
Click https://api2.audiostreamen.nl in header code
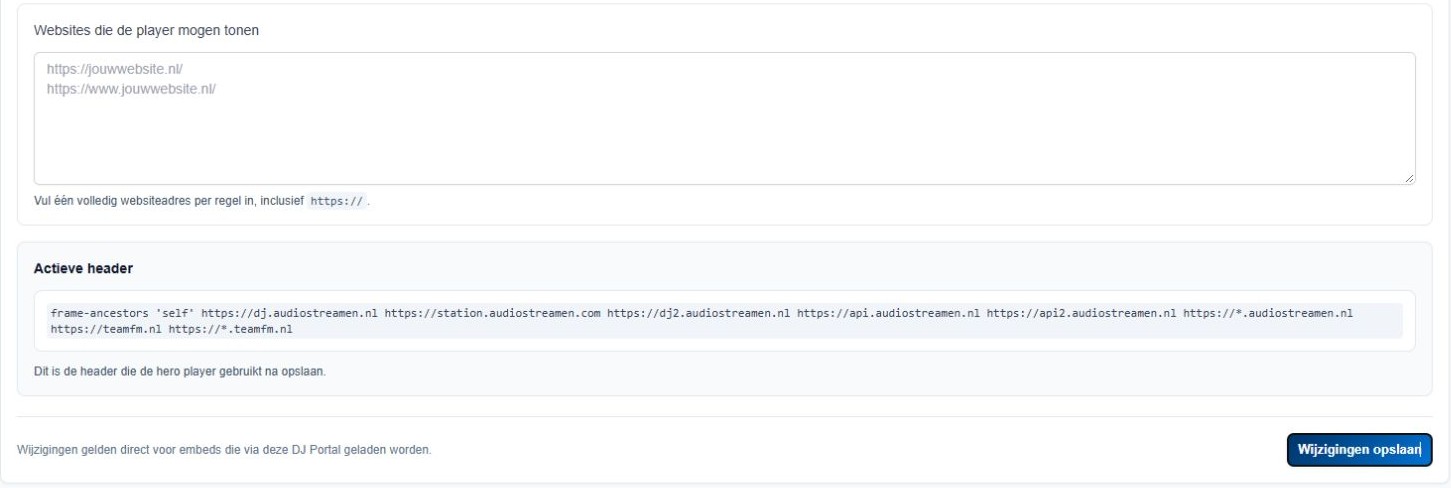(1082, 313)
